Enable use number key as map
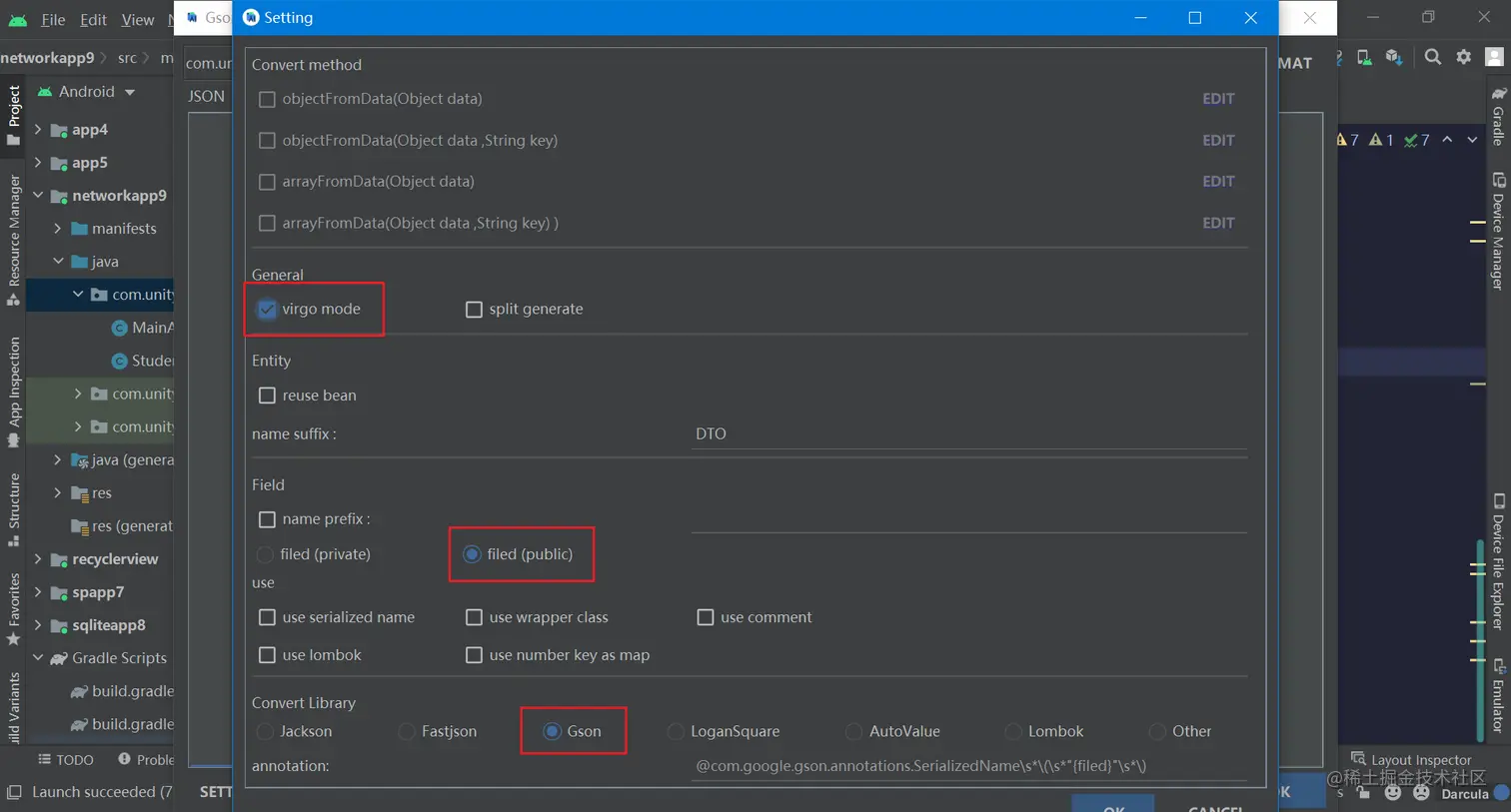Viewport: 1511px width, 812px height. coord(474,655)
